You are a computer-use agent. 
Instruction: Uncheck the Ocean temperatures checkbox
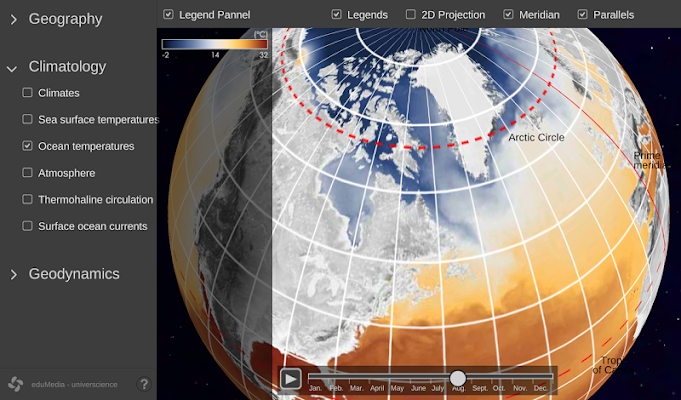point(27,146)
